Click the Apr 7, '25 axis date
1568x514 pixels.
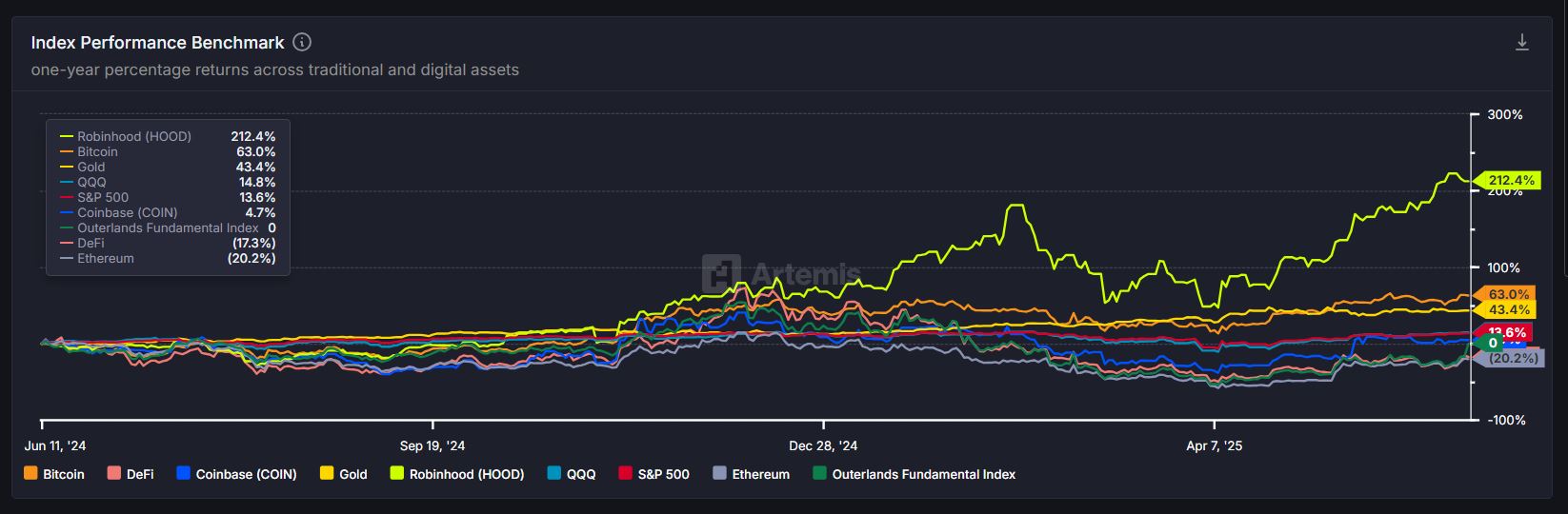click(x=1214, y=445)
